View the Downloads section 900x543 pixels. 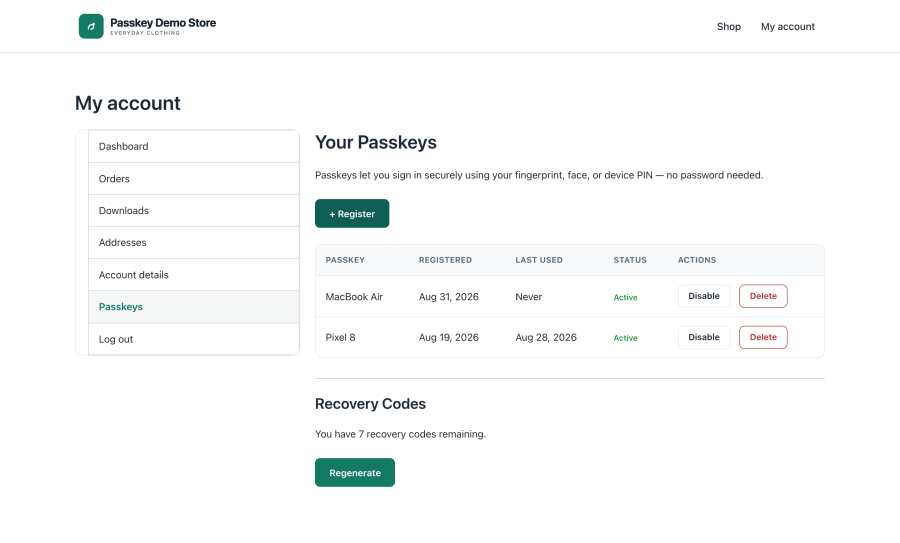pos(193,211)
